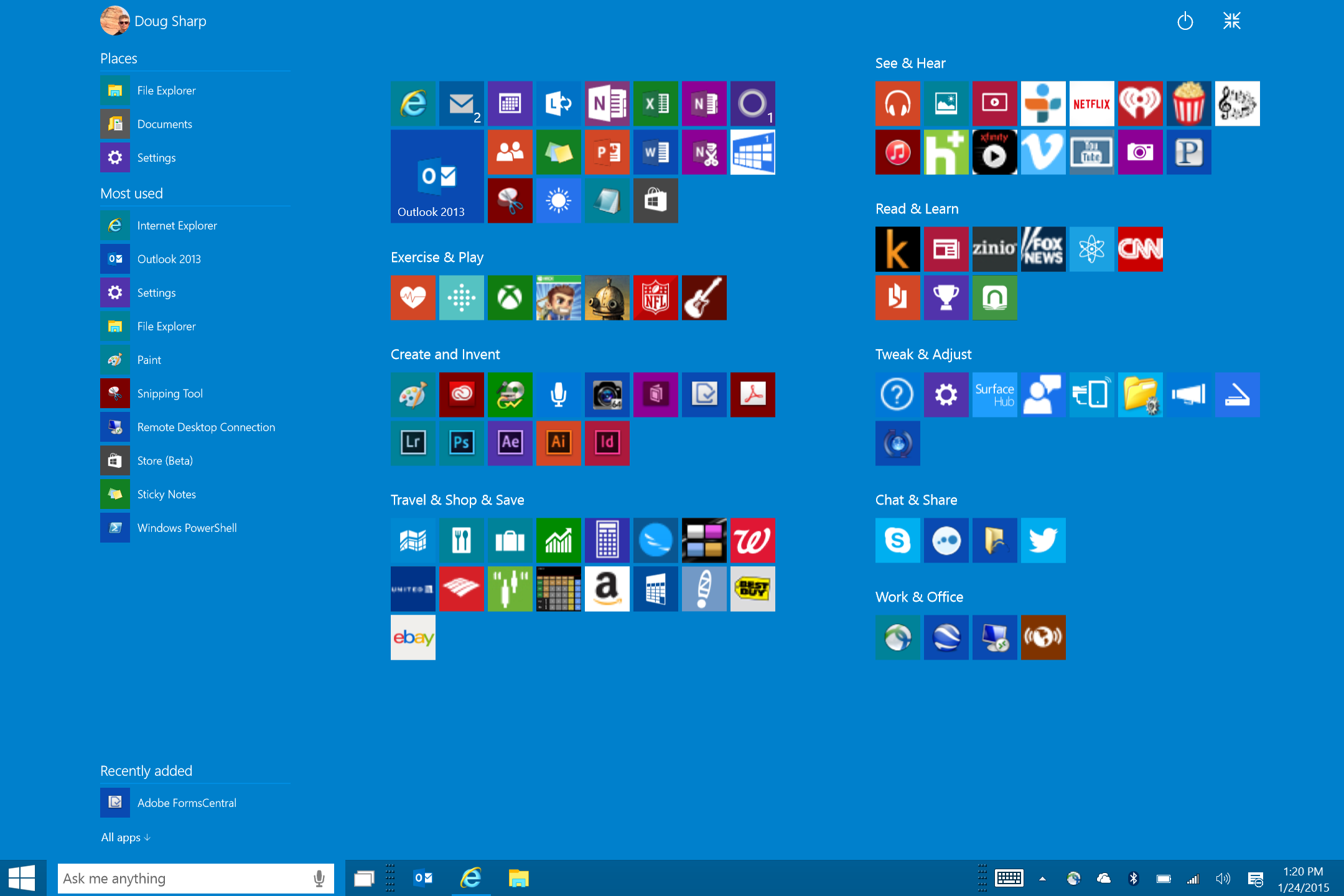Open the InDesign tile
The image size is (1344, 896).
click(607, 443)
